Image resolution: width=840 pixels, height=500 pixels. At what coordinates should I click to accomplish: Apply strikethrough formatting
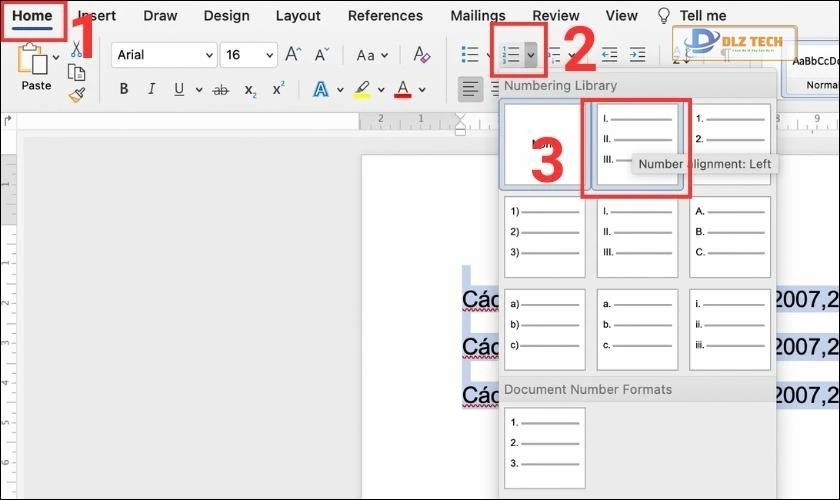point(221,89)
